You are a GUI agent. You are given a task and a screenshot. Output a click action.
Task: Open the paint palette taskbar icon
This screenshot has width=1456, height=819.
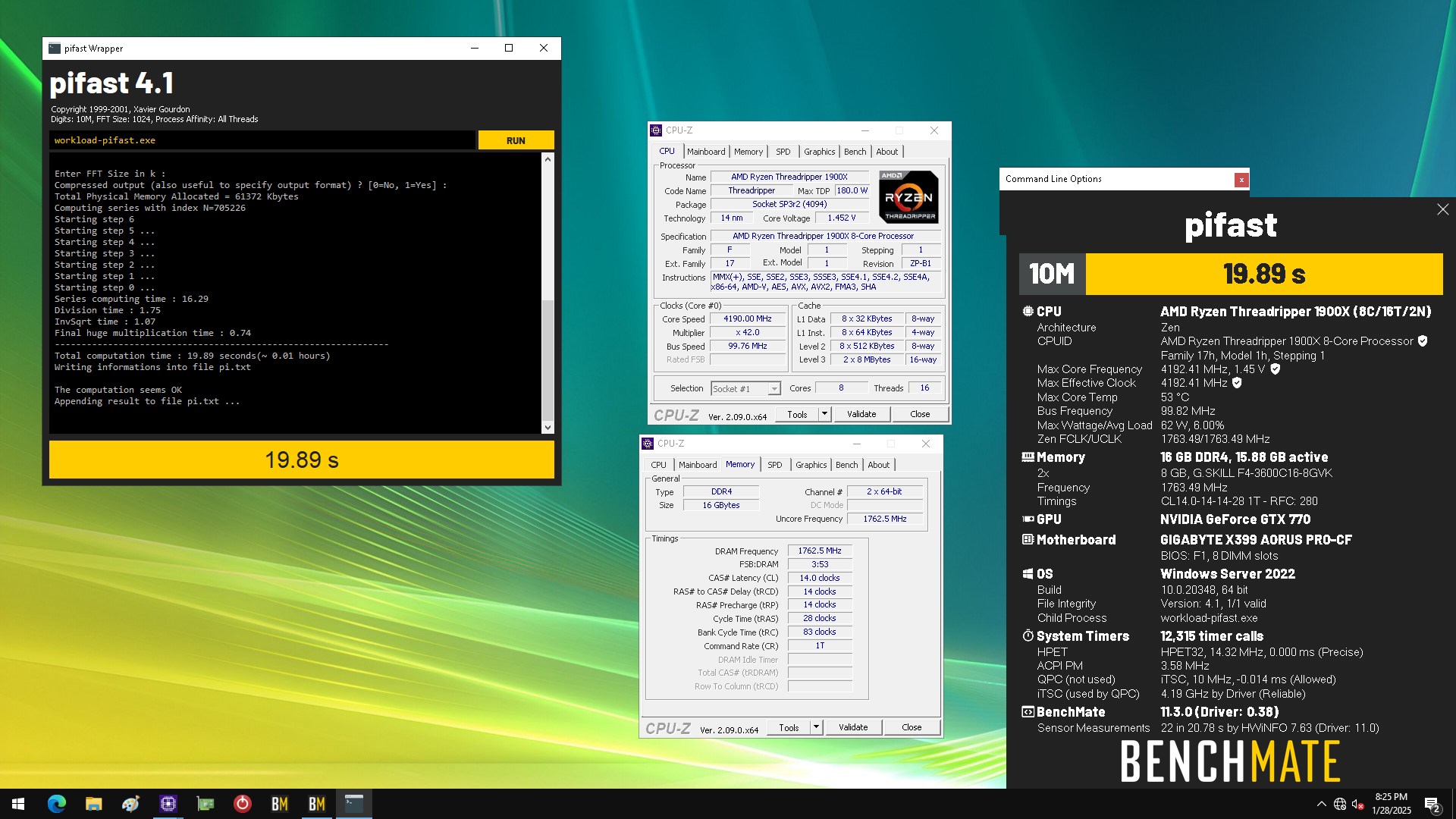click(130, 804)
